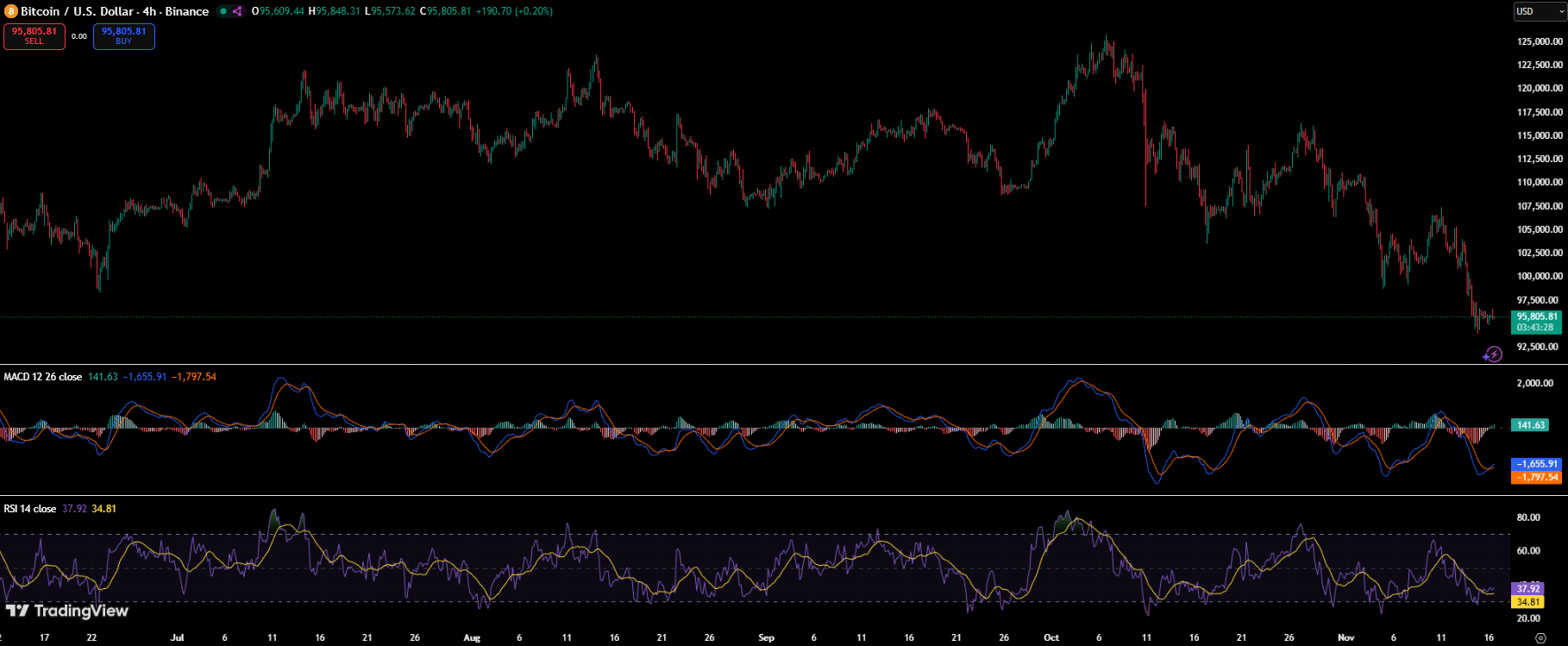Click the 92,500.00 price axis label
1568x646 pixels.
click(1538, 347)
